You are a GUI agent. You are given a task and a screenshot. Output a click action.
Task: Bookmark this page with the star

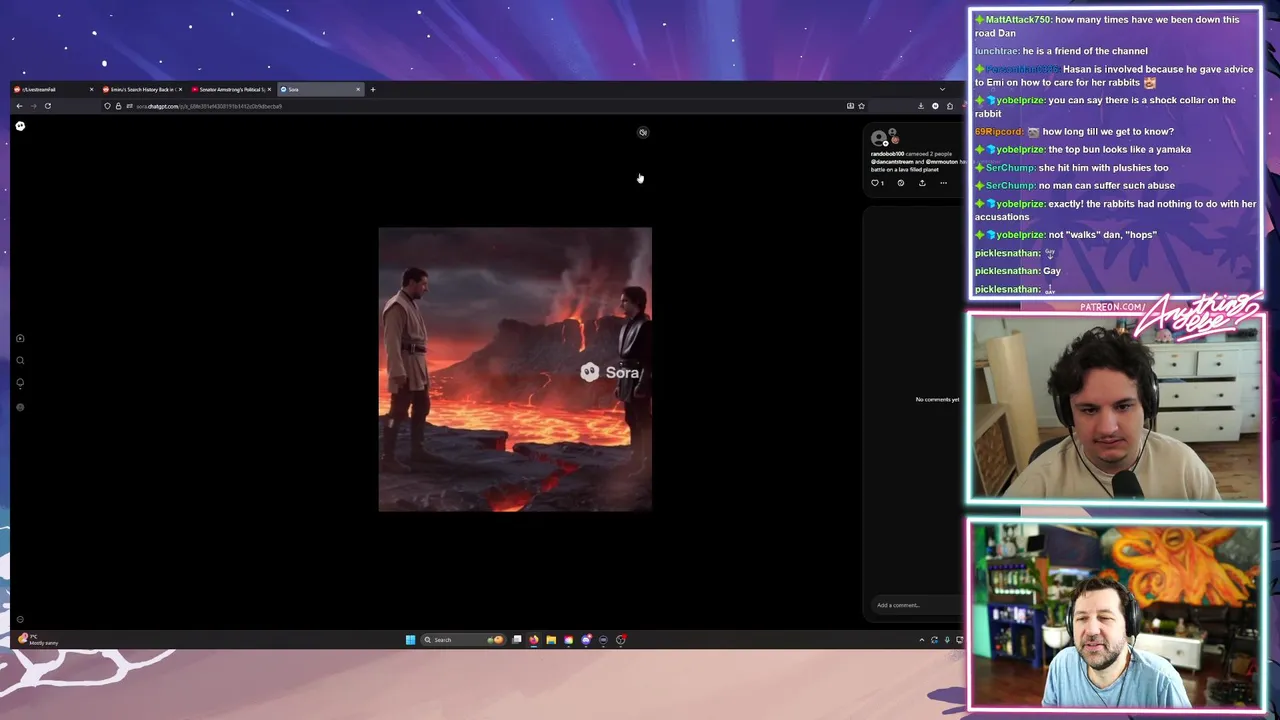[861, 106]
